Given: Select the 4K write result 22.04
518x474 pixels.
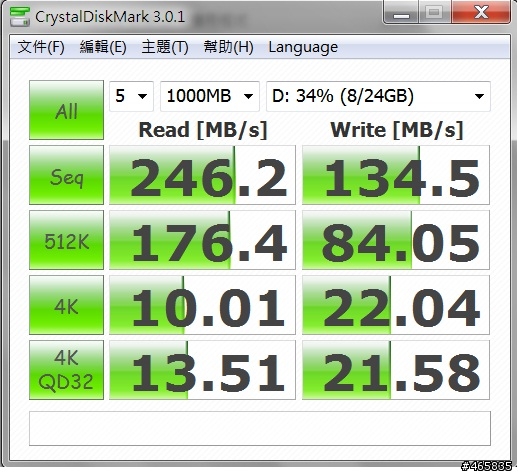Looking at the screenshot, I should pos(396,305).
